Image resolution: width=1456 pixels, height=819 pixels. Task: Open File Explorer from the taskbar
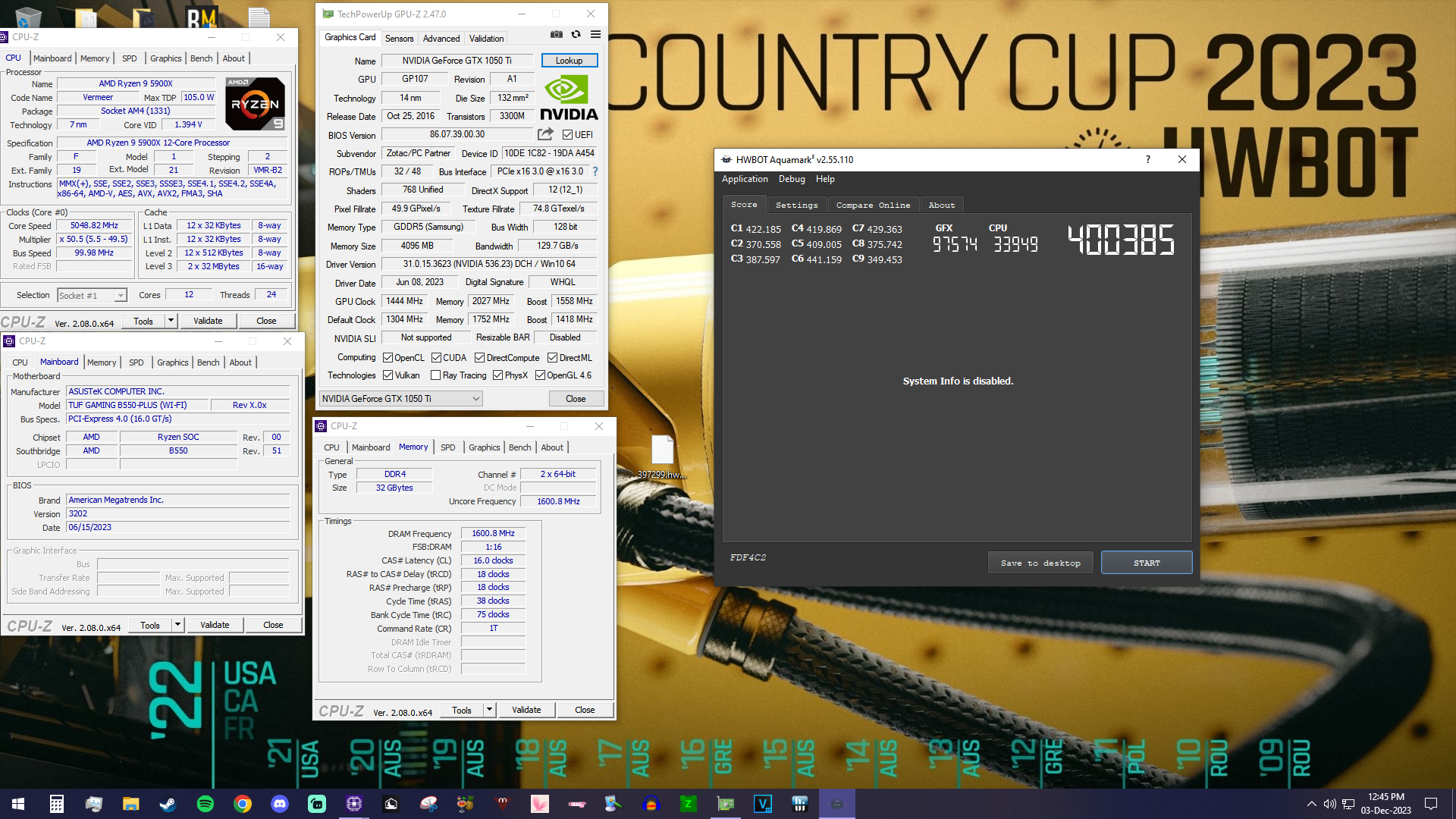[x=131, y=804]
